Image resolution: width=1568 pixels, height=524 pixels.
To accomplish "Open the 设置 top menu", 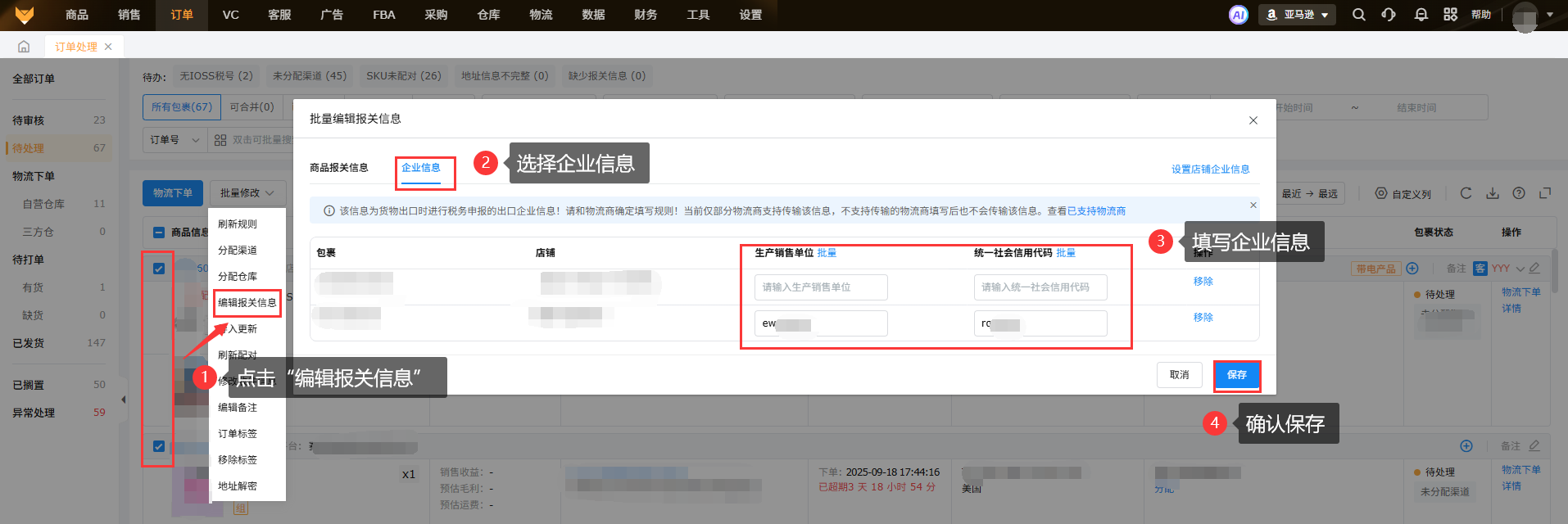I will click(750, 15).
